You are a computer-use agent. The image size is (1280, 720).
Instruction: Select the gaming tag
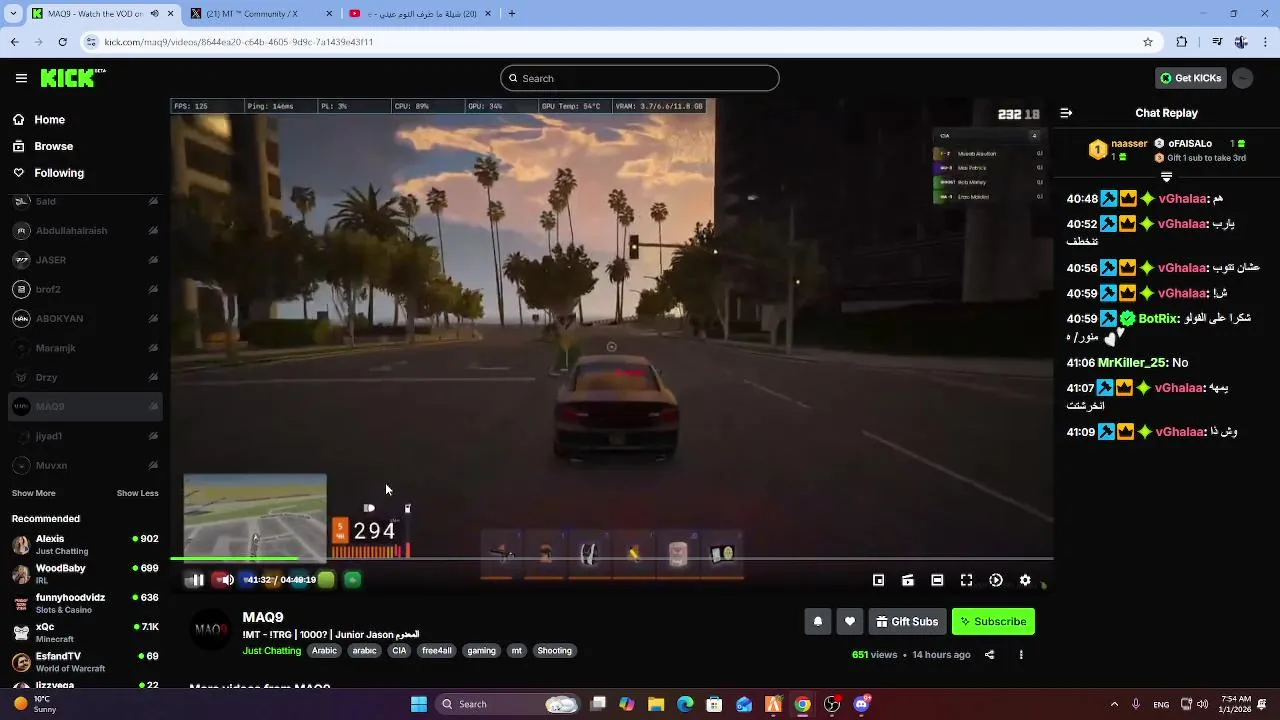(481, 651)
